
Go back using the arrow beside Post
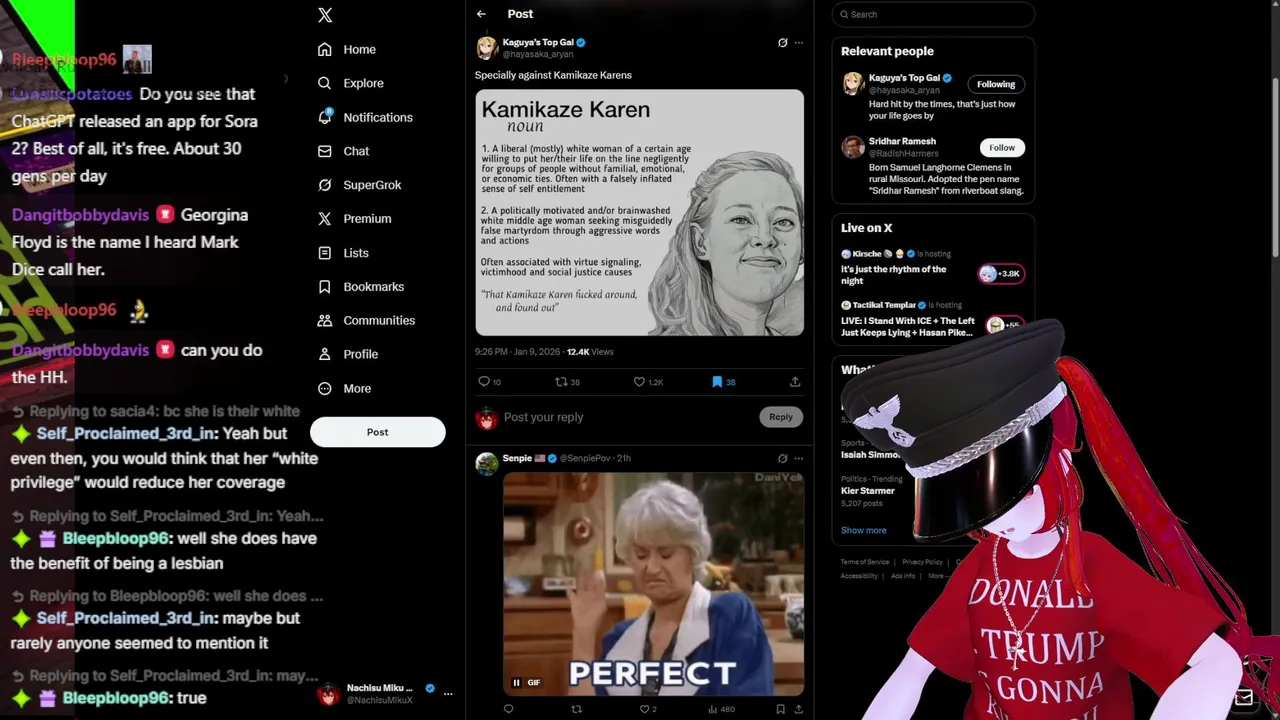481,14
